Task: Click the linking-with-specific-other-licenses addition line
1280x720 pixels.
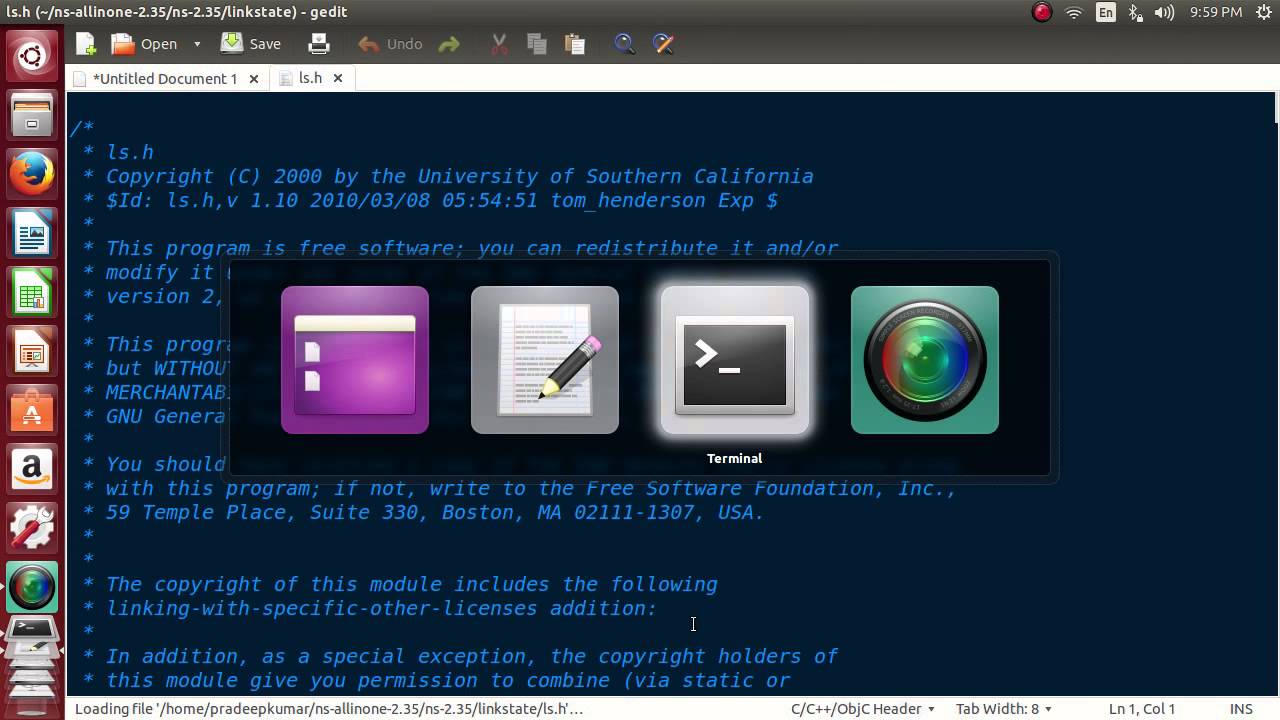Action: [369, 608]
